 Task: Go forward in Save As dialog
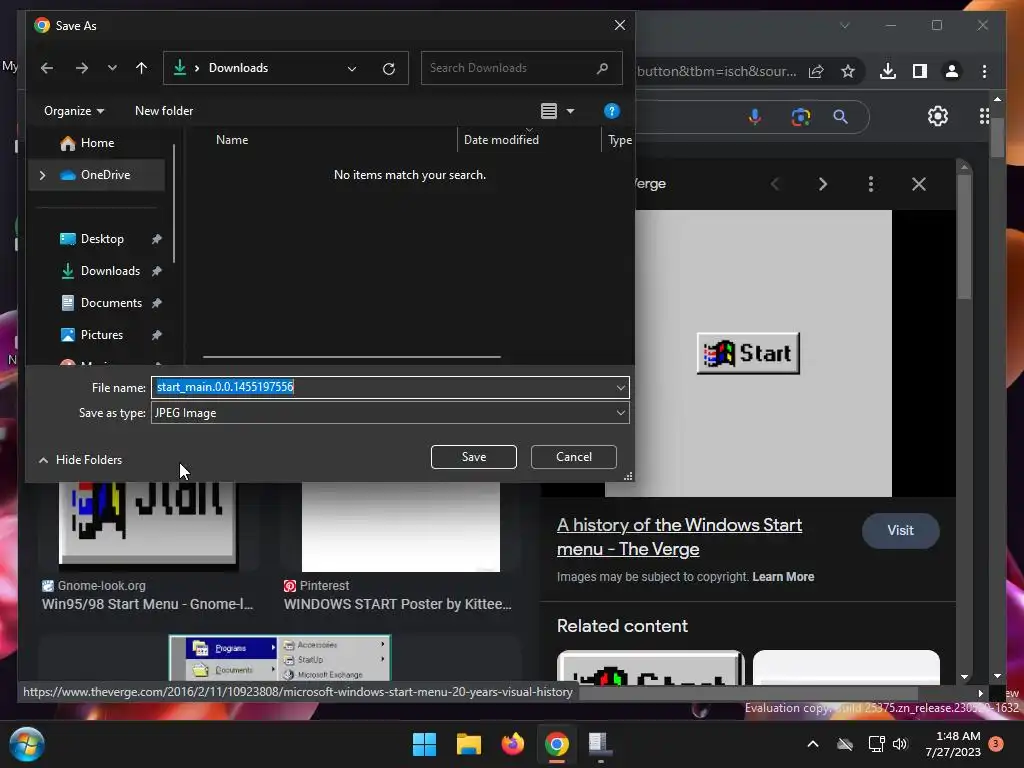click(x=82, y=68)
